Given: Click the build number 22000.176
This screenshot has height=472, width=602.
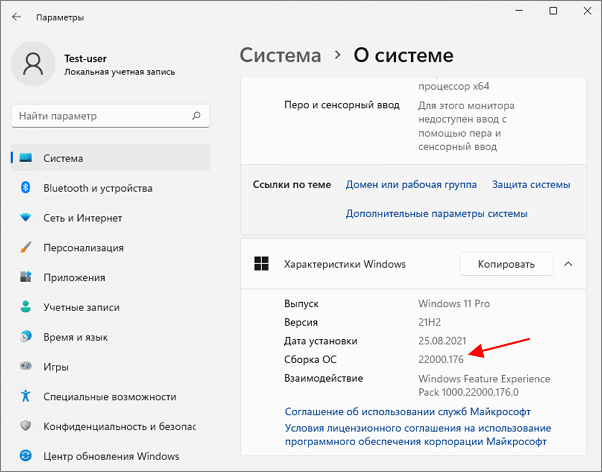Looking at the screenshot, I should (441, 359).
